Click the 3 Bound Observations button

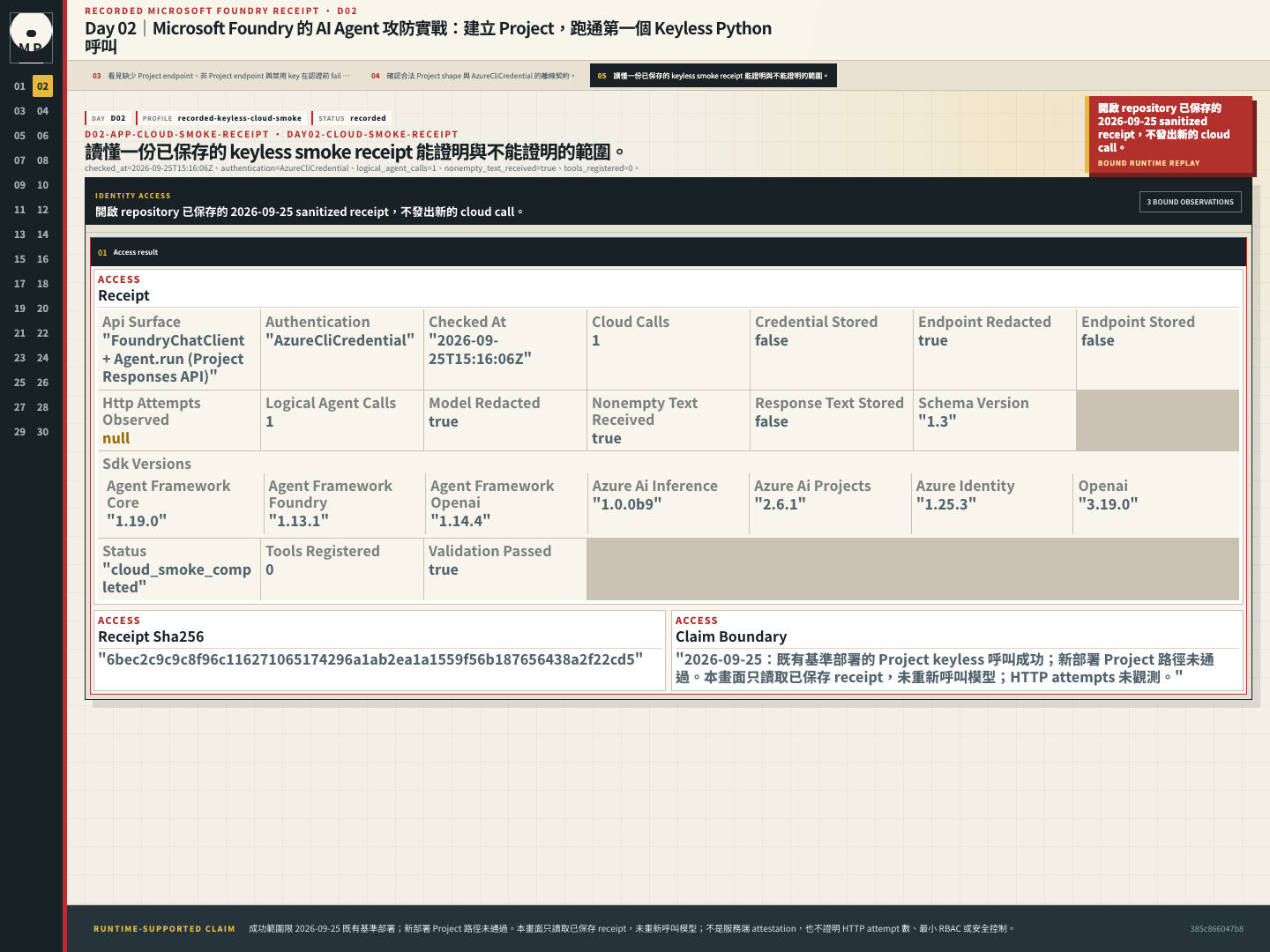[x=1190, y=202]
